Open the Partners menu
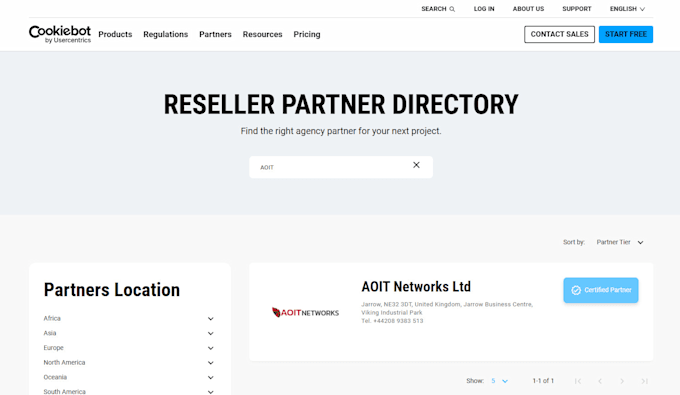This screenshot has width=680, height=395. 215,34
